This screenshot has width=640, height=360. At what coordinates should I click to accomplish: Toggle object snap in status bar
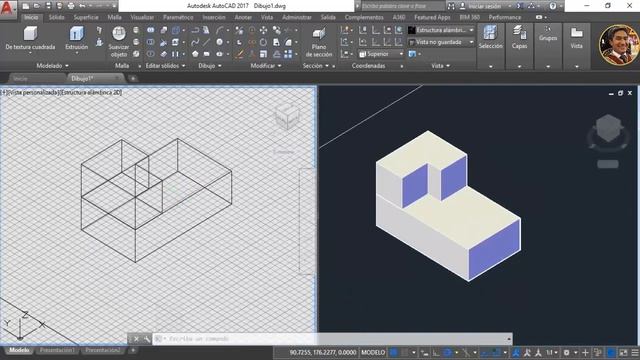[496, 352]
